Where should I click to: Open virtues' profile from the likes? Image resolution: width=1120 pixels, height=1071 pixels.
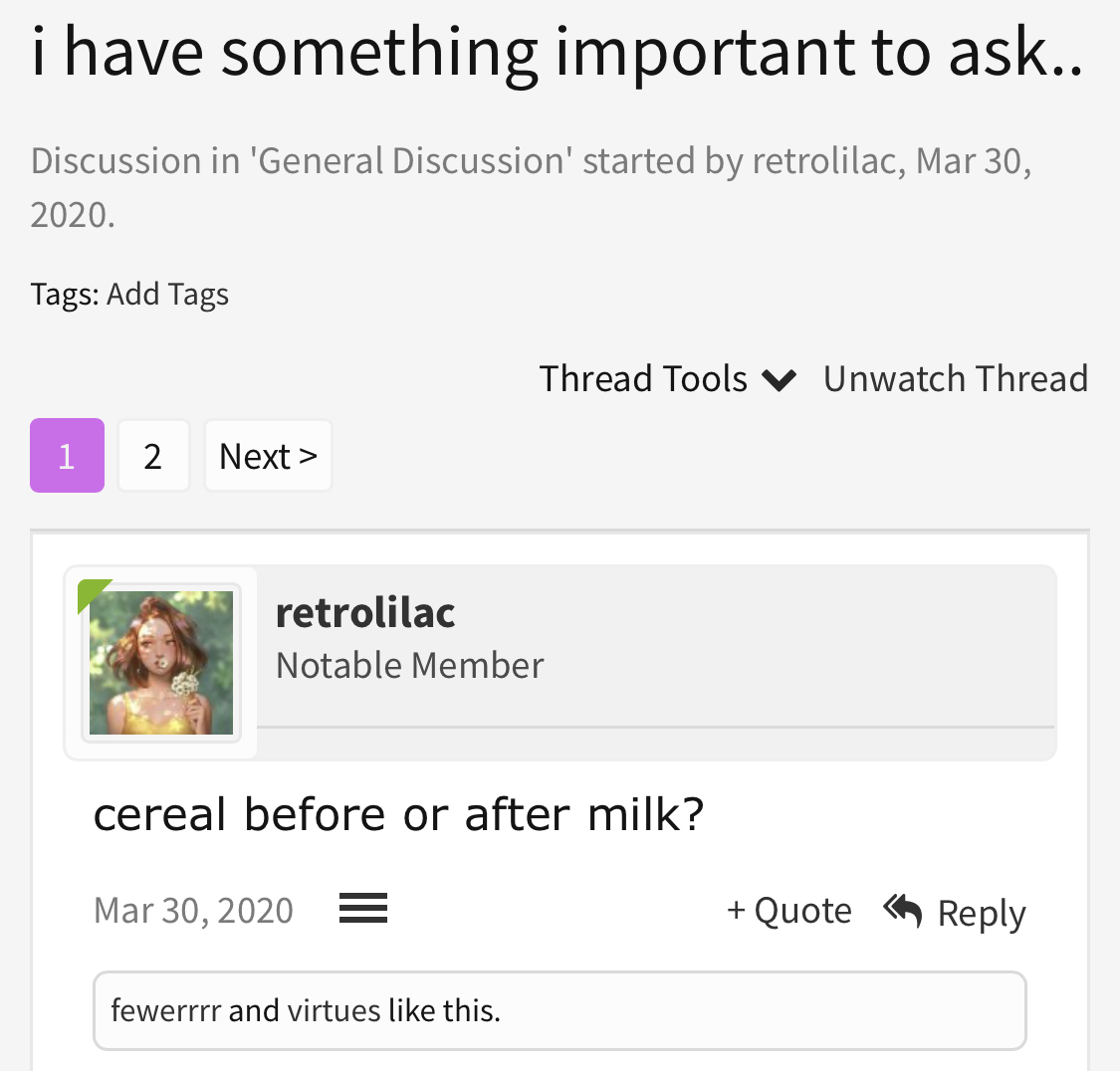pyautogui.click(x=334, y=1010)
